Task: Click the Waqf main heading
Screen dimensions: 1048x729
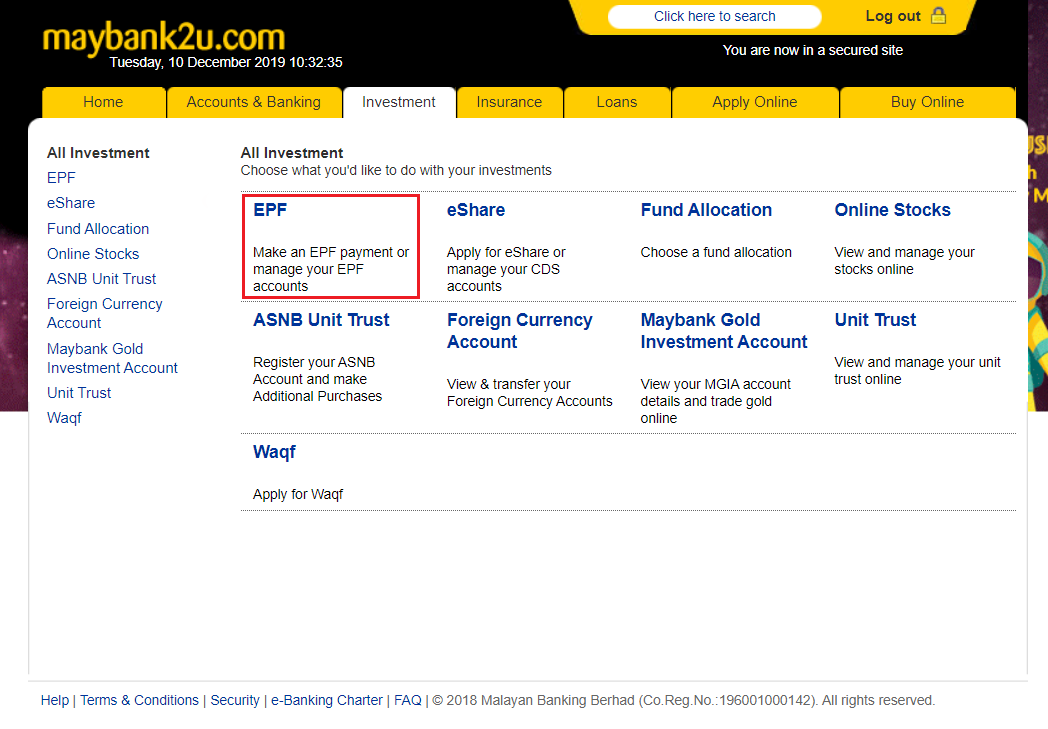Action: tap(274, 452)
